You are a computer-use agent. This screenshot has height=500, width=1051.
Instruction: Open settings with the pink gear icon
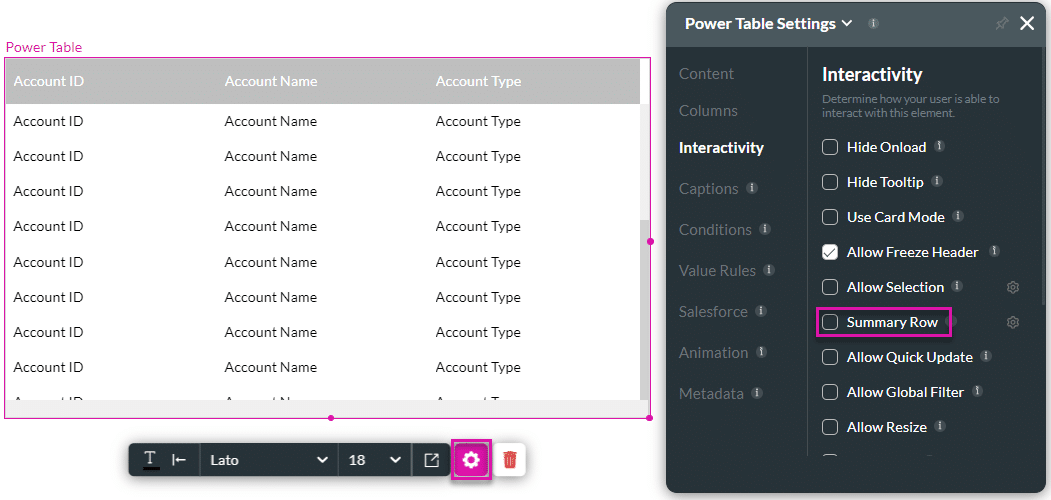click(472, 460)
